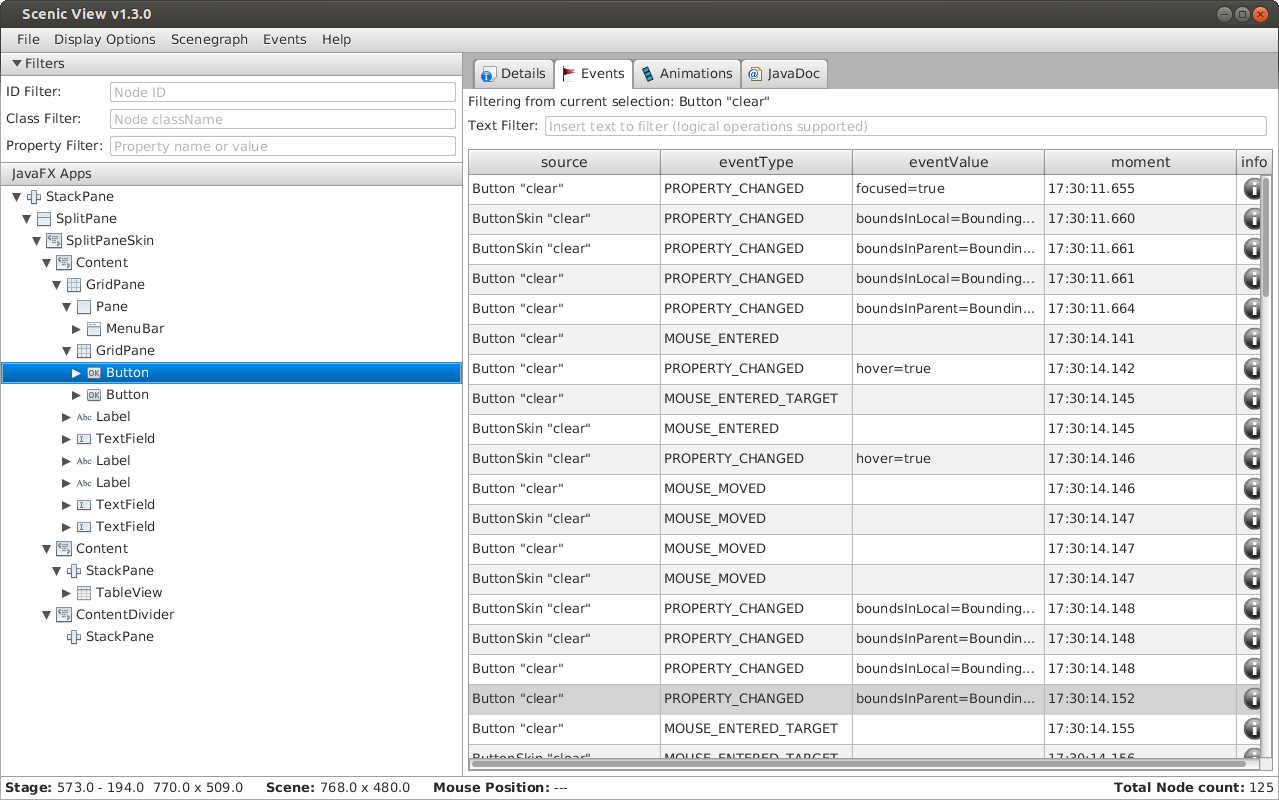Sort by the eventValue column header
The width and height of the screenshot is (1279, 800).
click(x=948, y=162)
